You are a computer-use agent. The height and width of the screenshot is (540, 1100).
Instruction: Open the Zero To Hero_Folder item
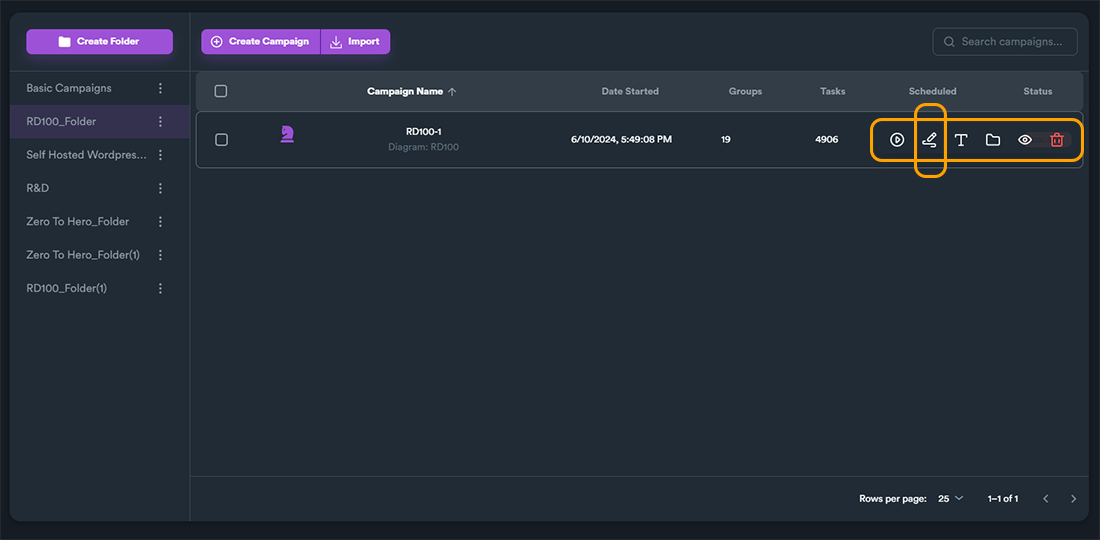tap(78, 222)
